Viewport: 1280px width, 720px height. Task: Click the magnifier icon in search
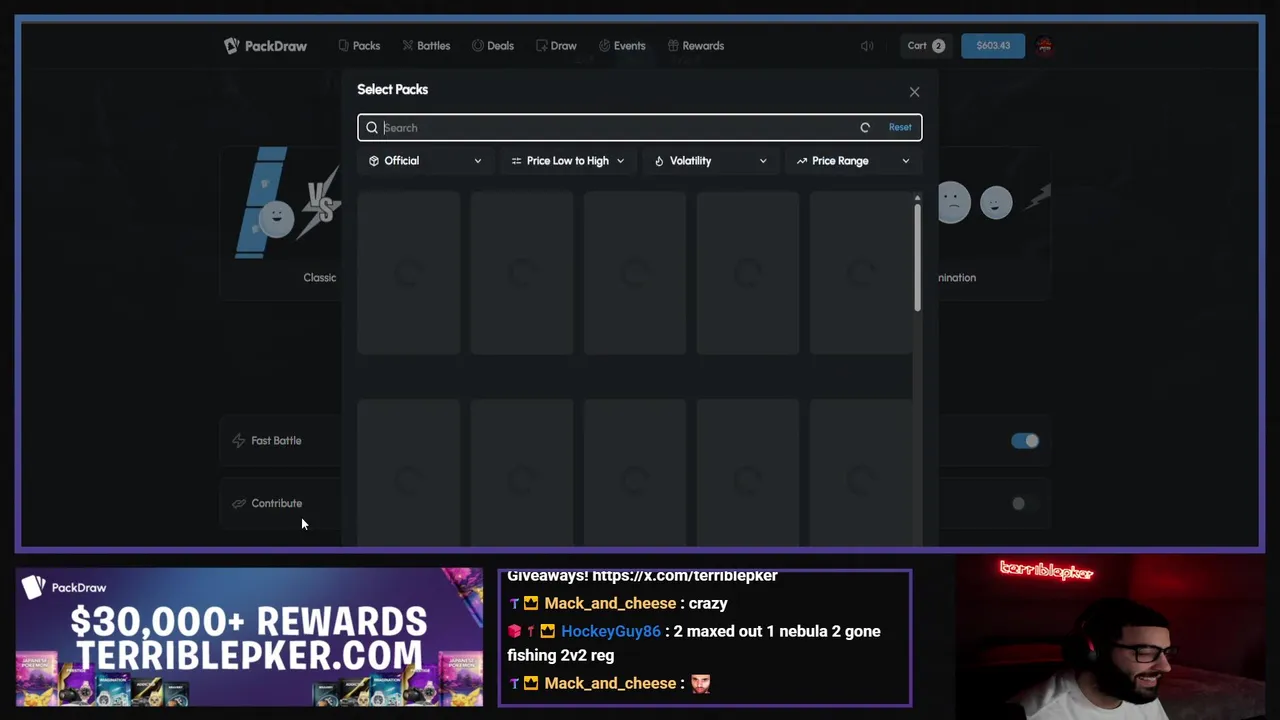pos(372,128)
